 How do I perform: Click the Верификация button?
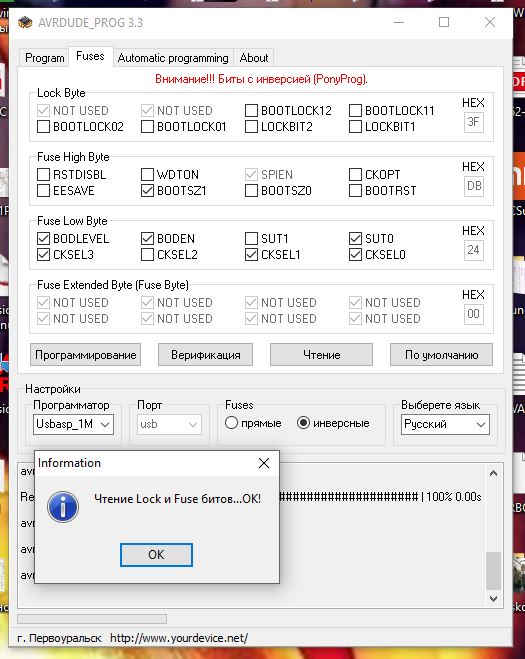[206, 355]
